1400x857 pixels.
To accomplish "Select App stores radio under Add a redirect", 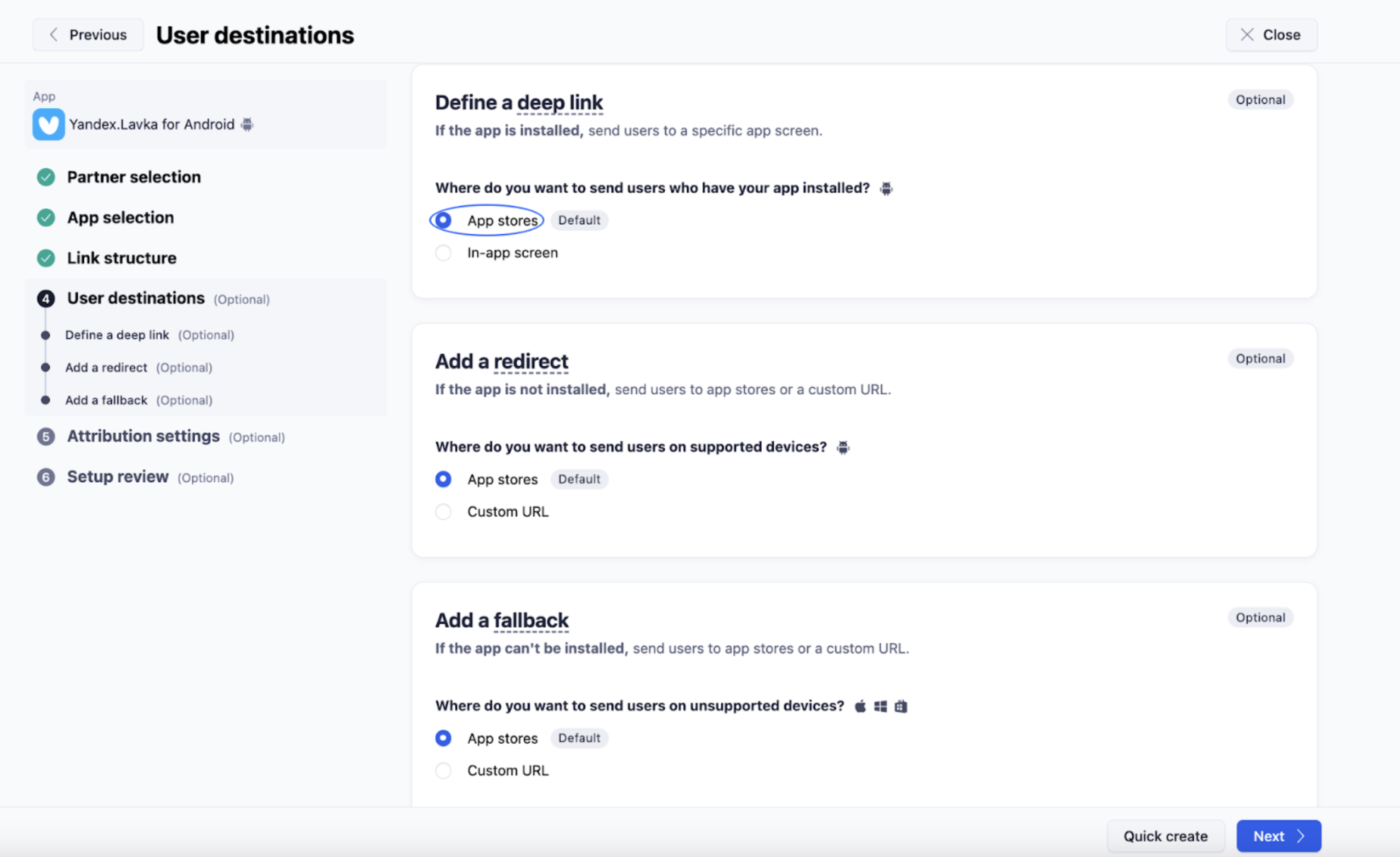I will click(x=443, y=479).
